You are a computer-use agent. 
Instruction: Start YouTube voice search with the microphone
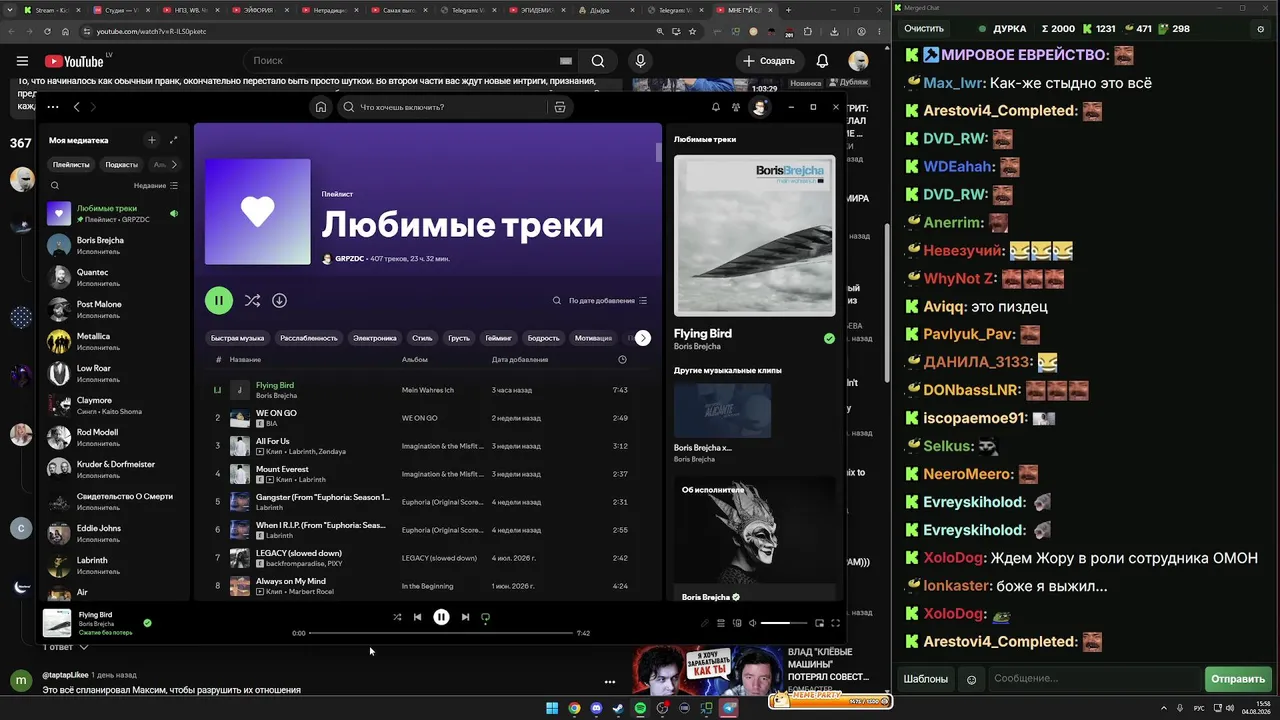click(x=641, y=61)
